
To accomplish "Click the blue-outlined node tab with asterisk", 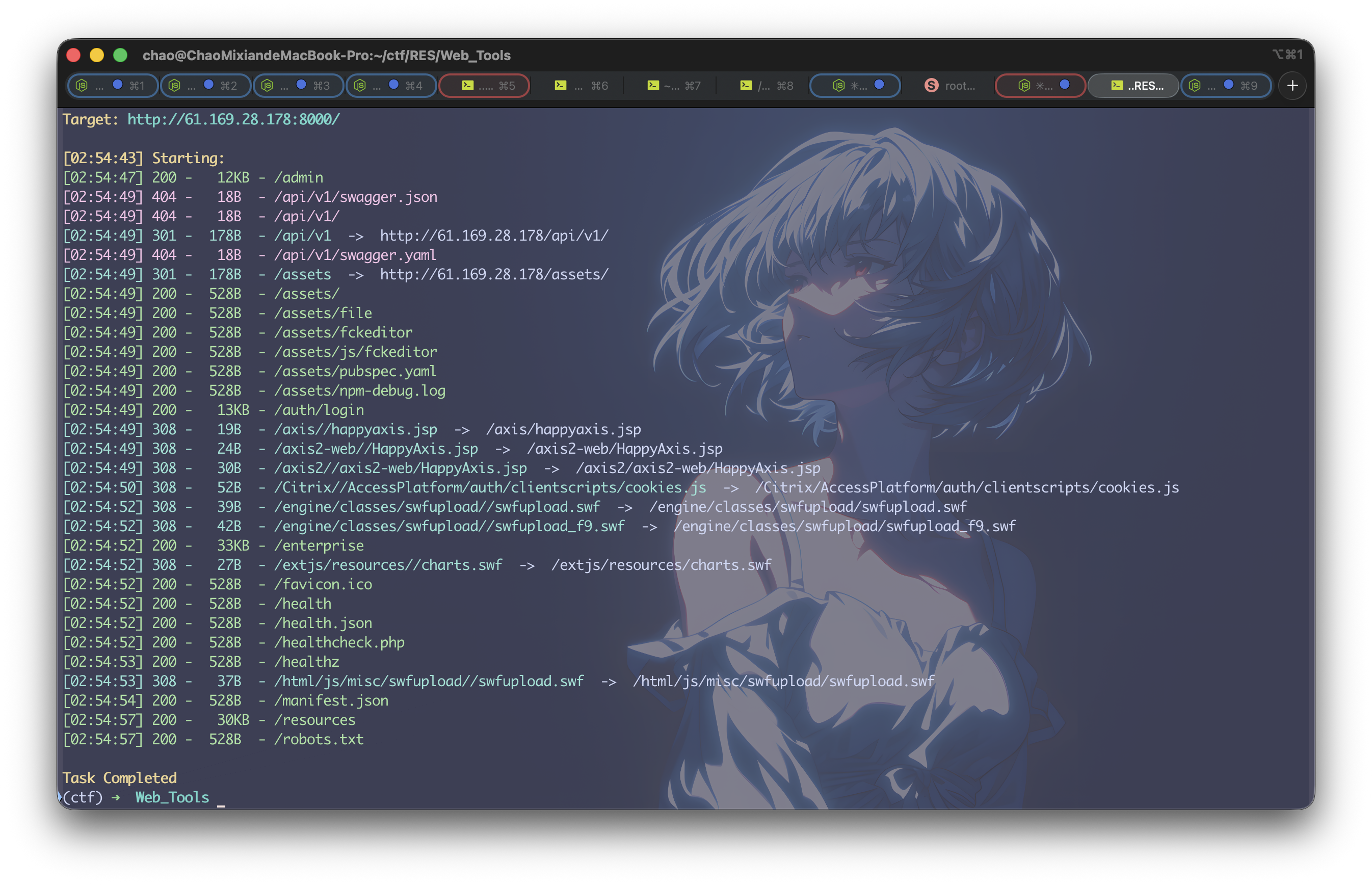I will point(855,86).
